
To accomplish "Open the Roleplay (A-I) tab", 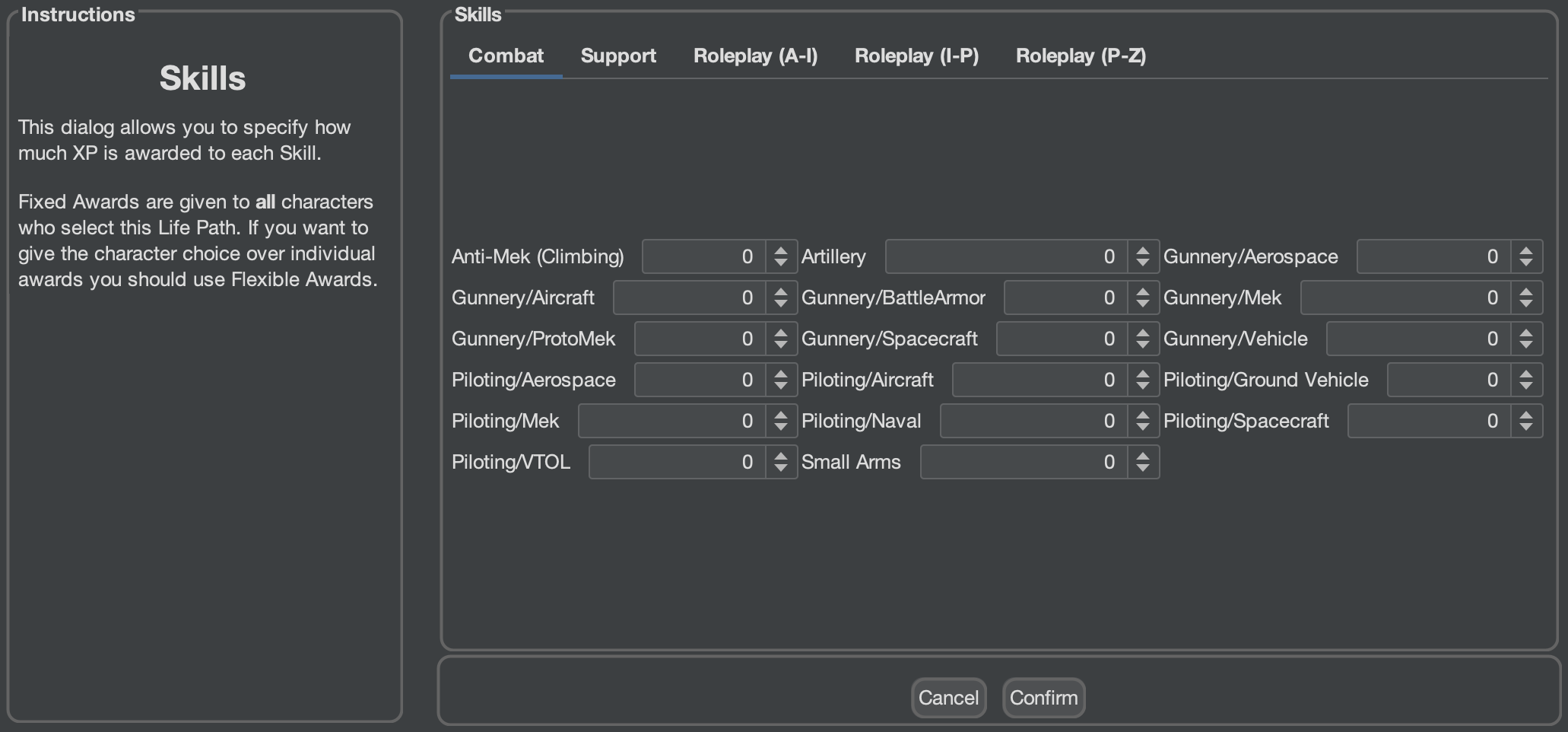I will point(755,56).
